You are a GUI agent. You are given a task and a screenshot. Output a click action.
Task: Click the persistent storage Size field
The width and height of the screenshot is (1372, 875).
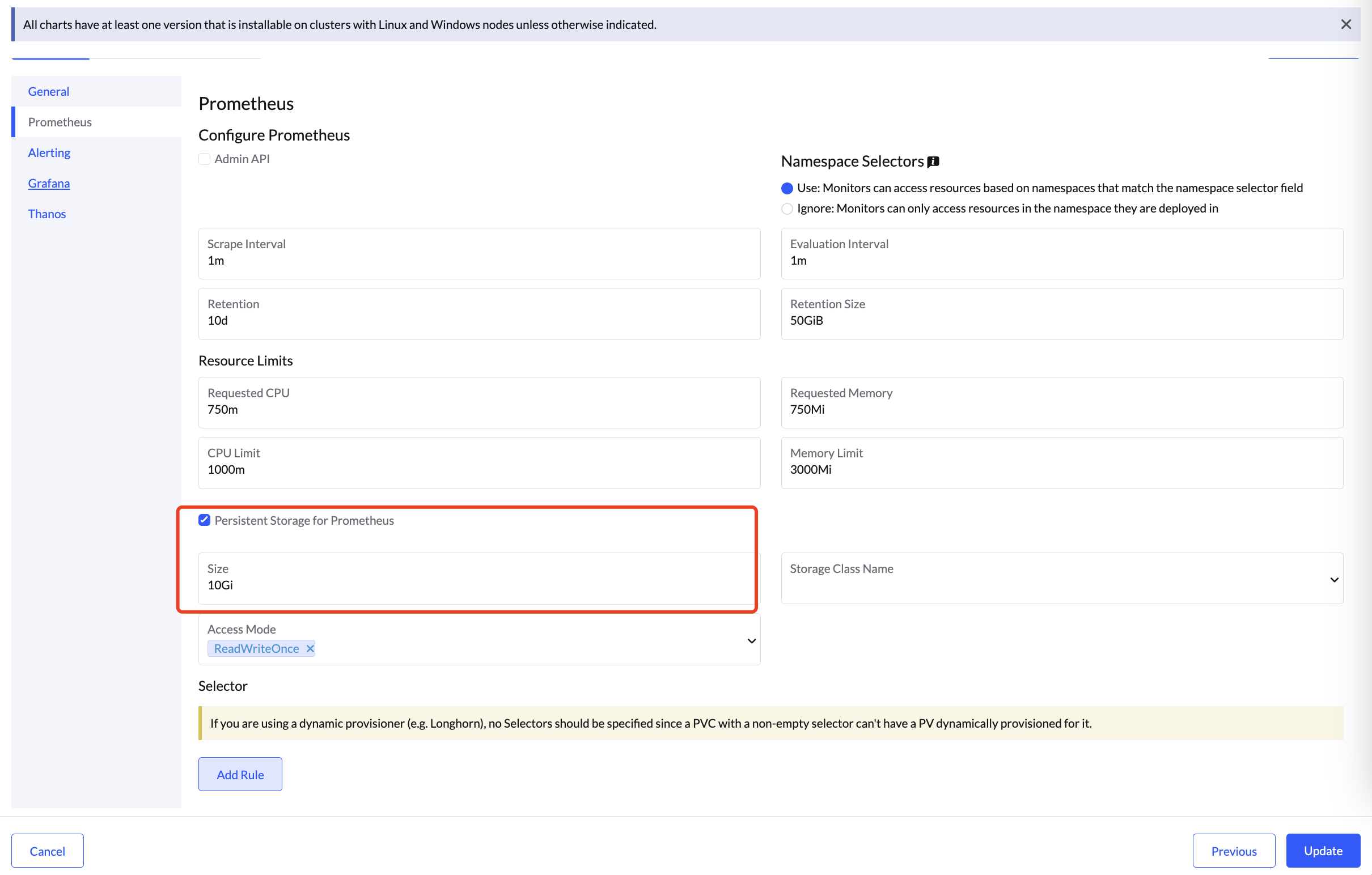[477, 585]
